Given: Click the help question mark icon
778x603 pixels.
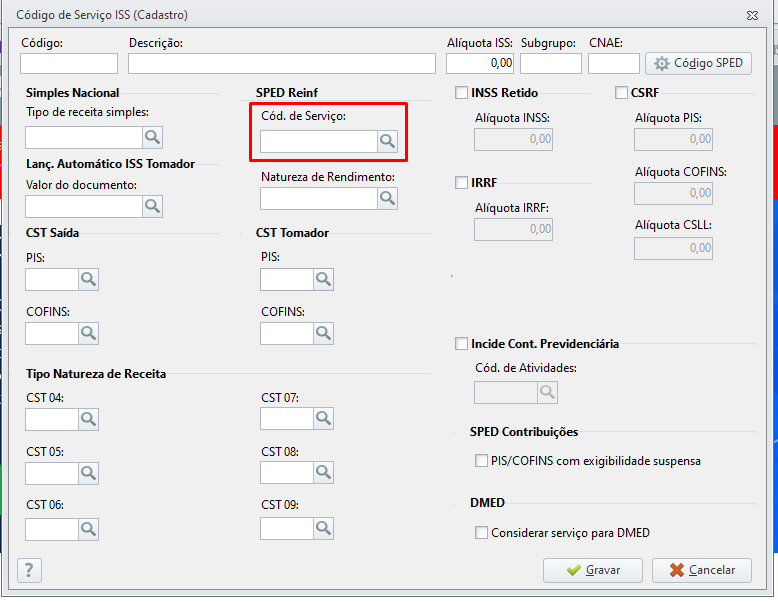Looking at the screenshot, I should (30, 570).
